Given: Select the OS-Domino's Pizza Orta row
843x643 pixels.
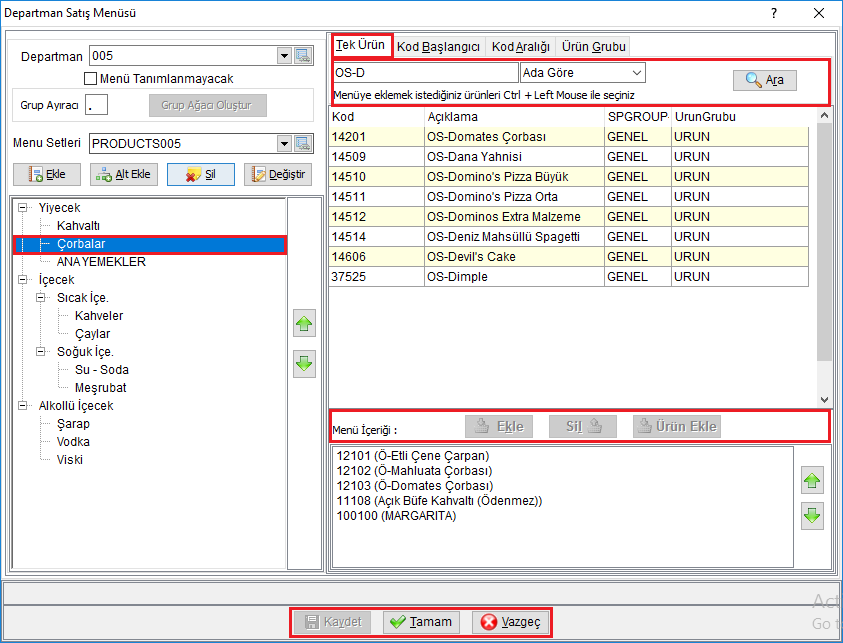Looking at the screenshot, I should click(x=569, y=197).
